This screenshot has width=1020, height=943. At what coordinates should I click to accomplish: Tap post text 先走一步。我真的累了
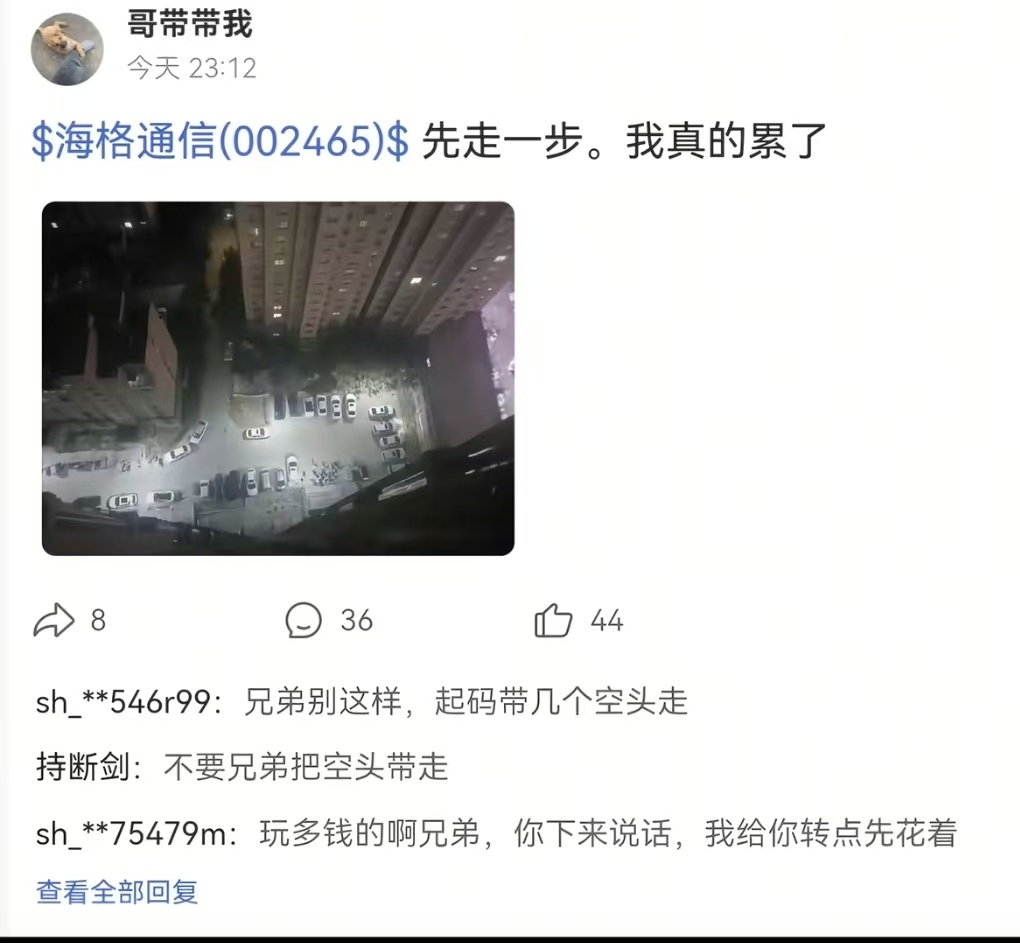click(624, 141)
